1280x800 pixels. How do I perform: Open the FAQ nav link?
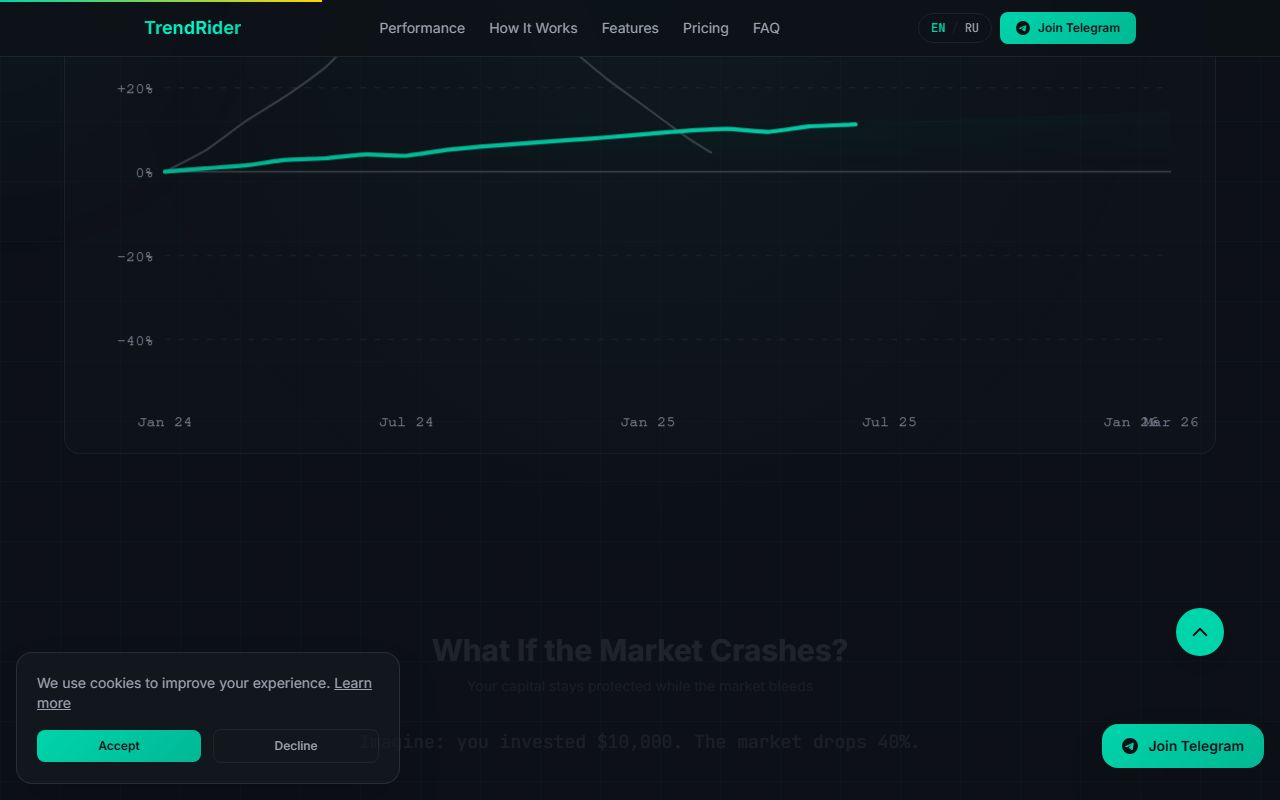(766, 28)
